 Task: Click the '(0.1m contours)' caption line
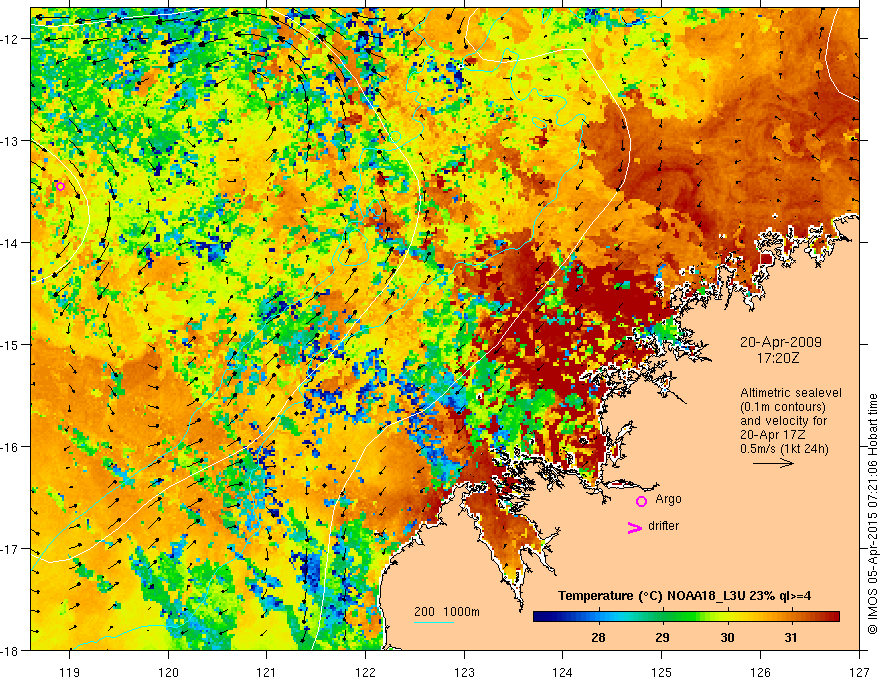point(783,407)
